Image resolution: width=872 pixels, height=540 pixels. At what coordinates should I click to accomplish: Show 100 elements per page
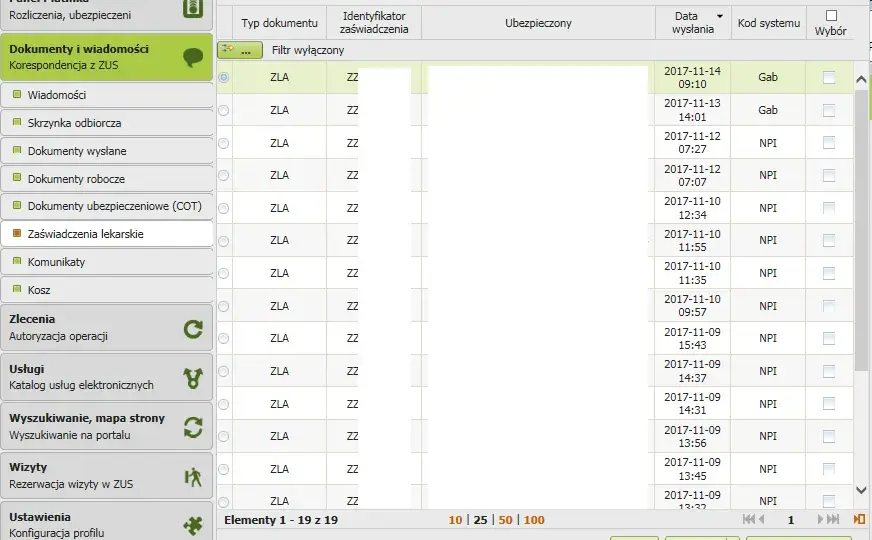[534, 520]
